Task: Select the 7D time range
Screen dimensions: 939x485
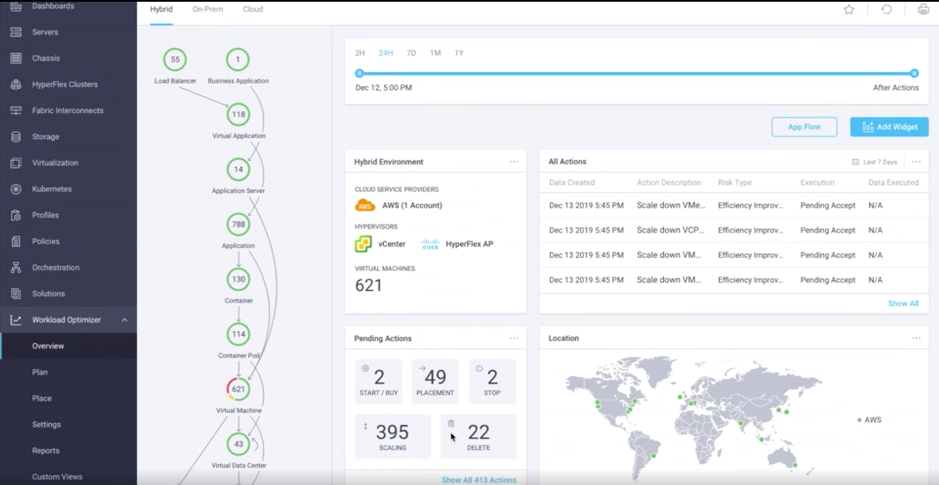Action: pyautogui.click(x=411, y=53)
